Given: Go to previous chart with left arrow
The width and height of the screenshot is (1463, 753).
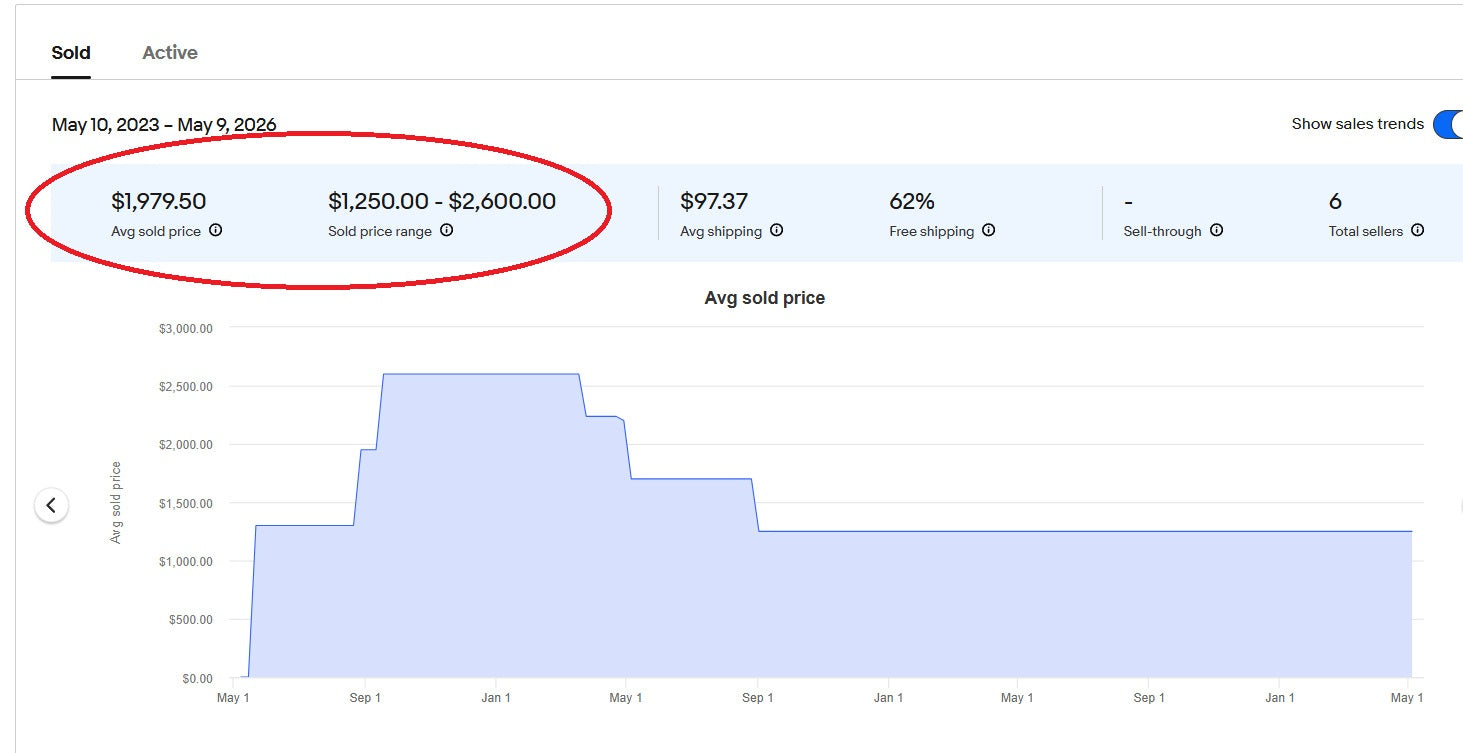Looking at the screenshot, I should pos(51,506).
